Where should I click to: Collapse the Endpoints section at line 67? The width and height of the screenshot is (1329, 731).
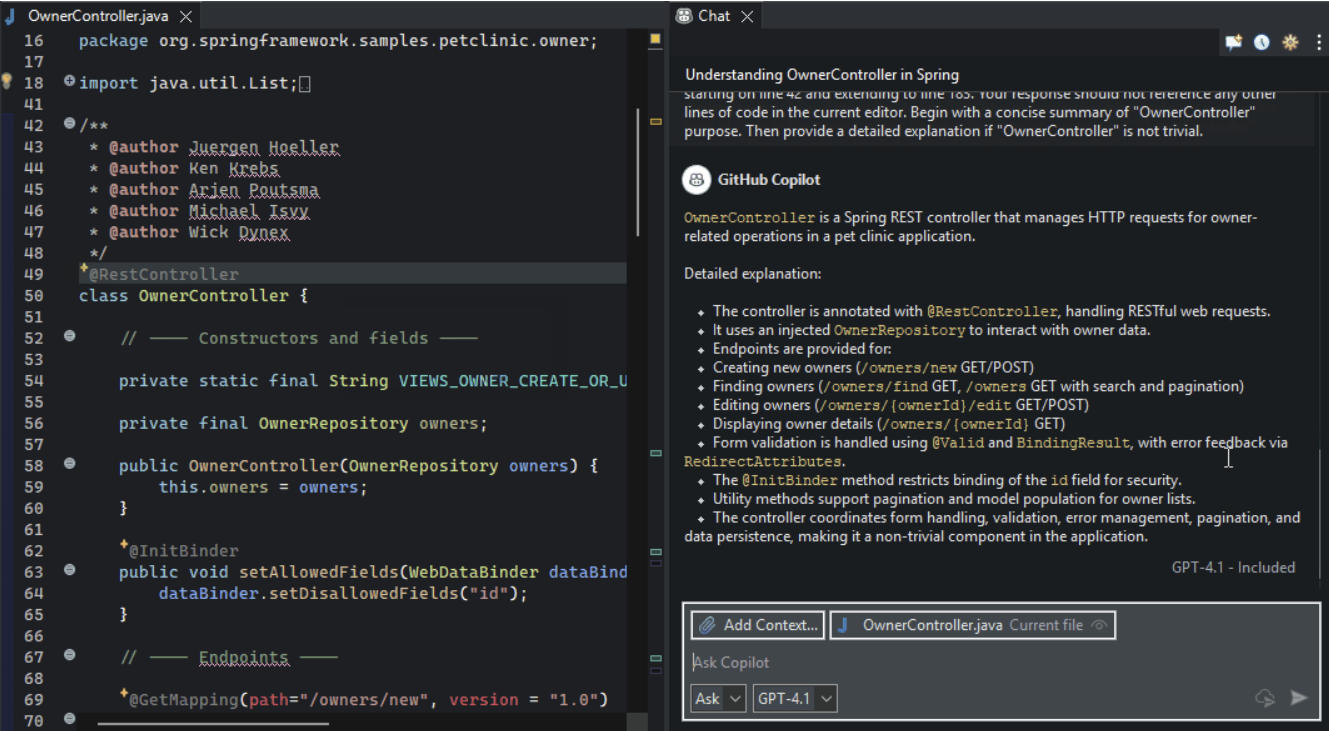coord(69,655)
